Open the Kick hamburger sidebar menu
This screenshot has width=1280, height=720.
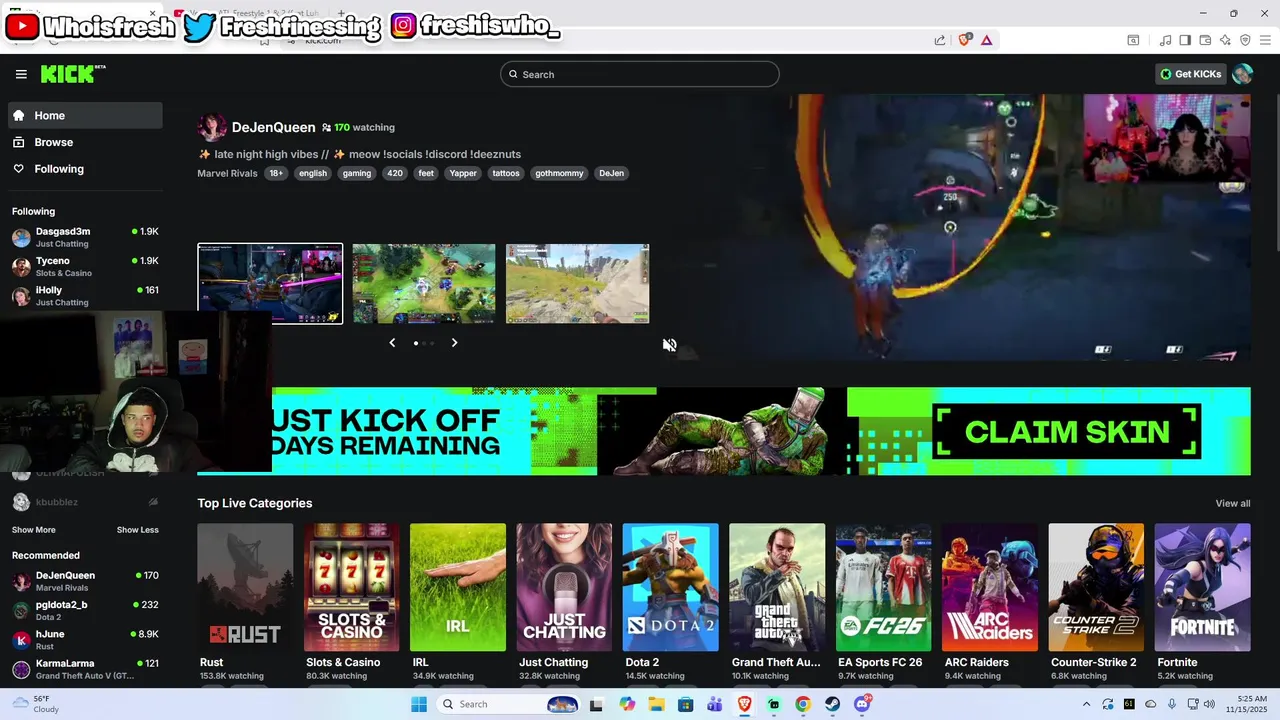click(x=21, y=74)
